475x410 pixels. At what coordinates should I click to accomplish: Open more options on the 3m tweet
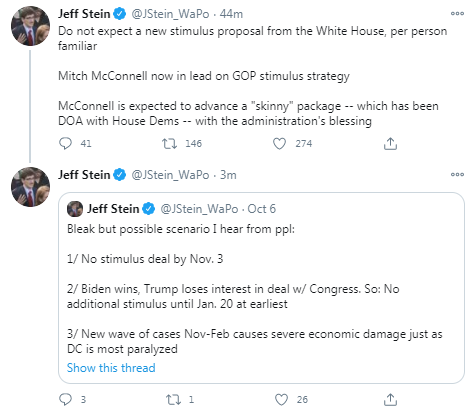point(457,174)
